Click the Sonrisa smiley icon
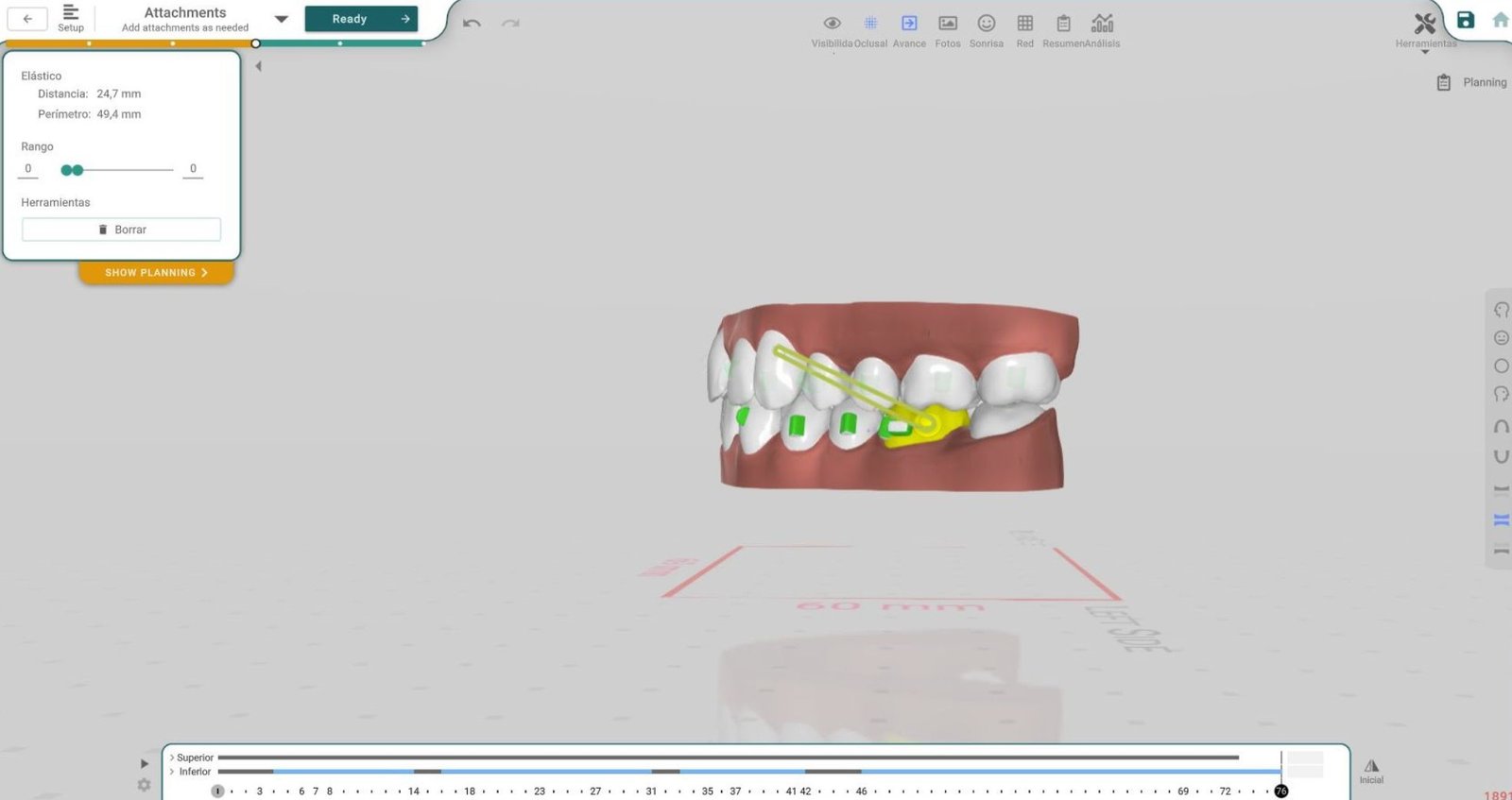The image size is (1512, 800). point(986,24)
